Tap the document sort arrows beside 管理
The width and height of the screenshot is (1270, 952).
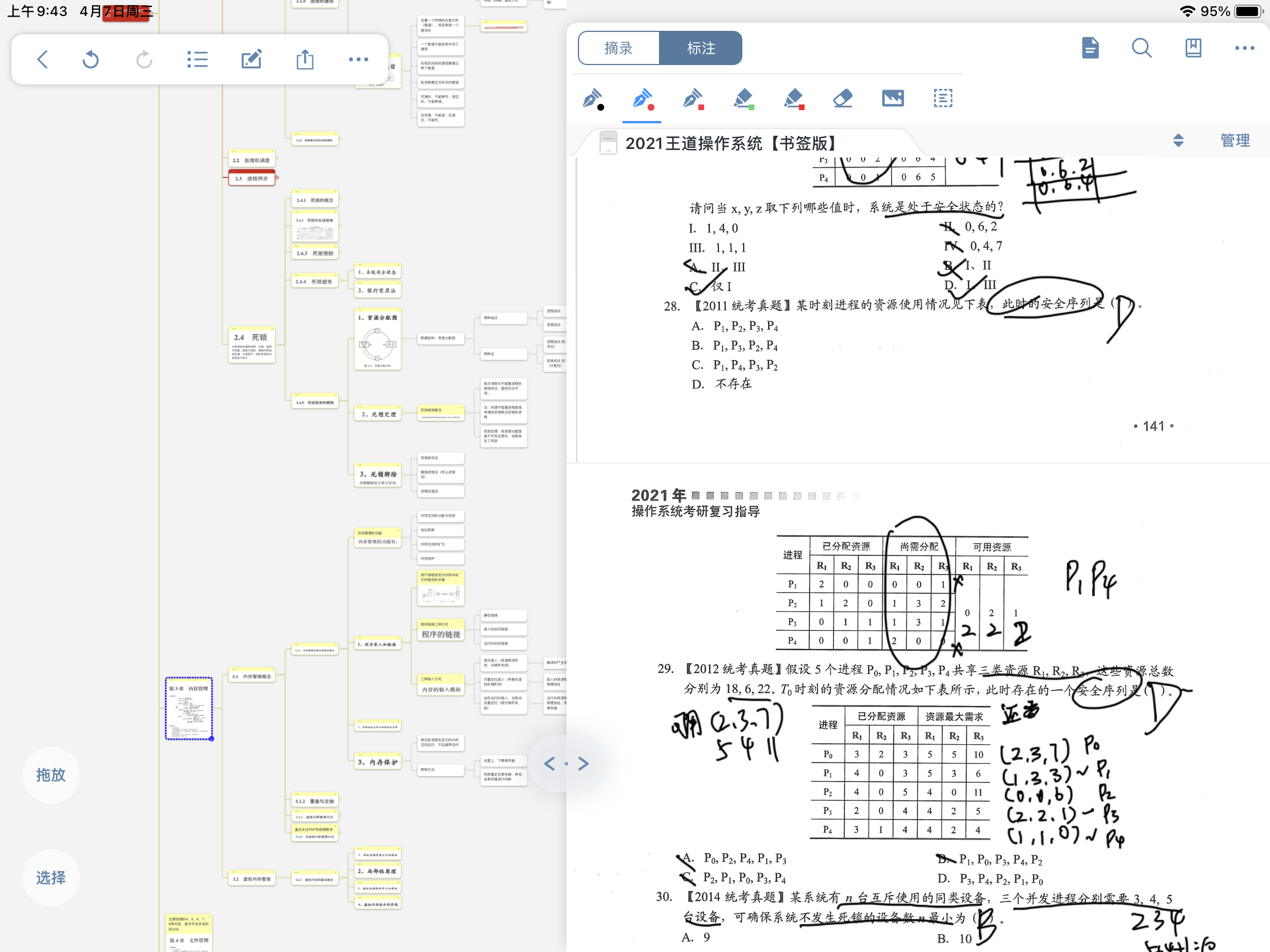pos(1178,140)
